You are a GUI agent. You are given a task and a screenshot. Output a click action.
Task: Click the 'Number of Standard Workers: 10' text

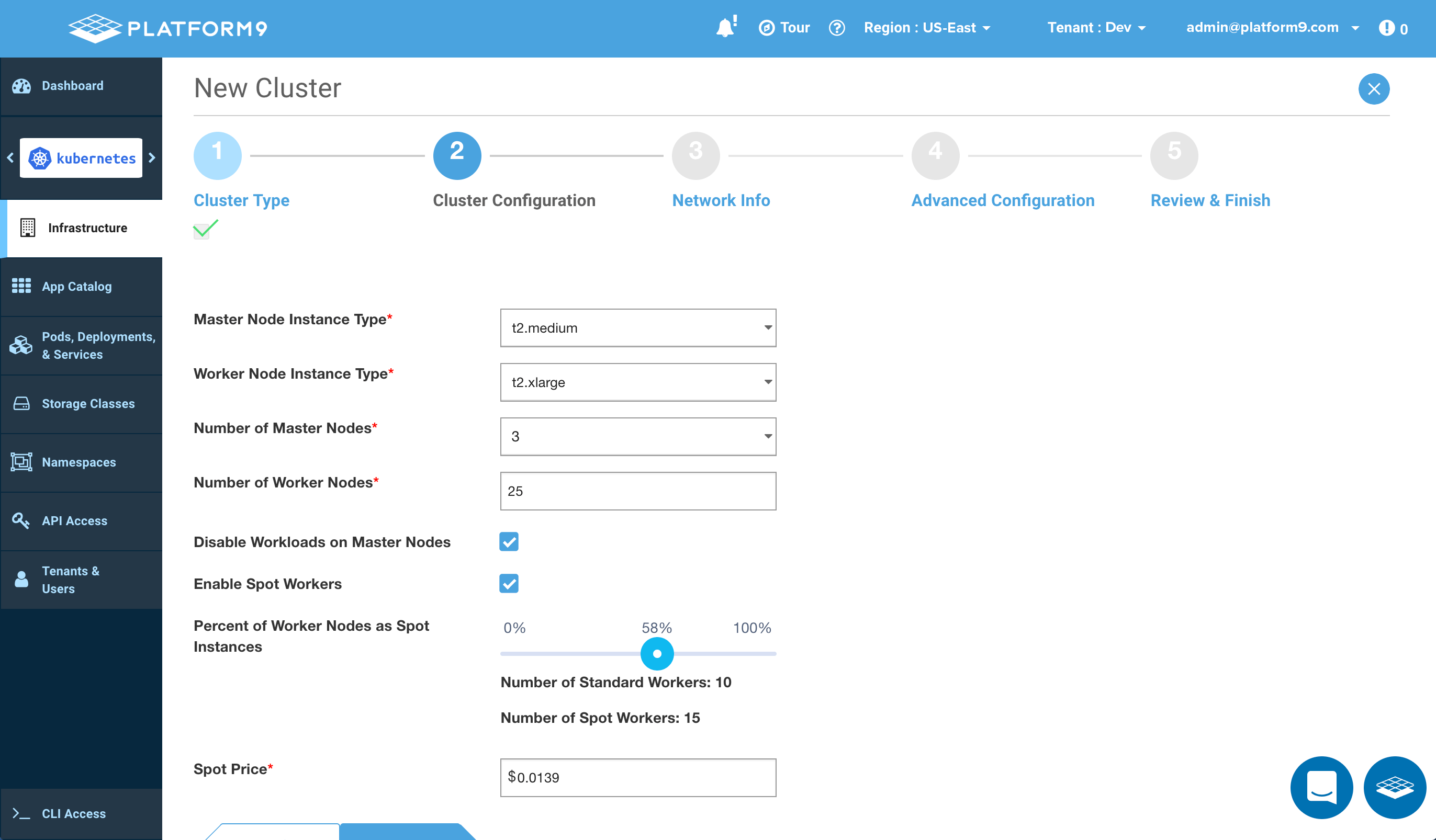pos(616,682)
